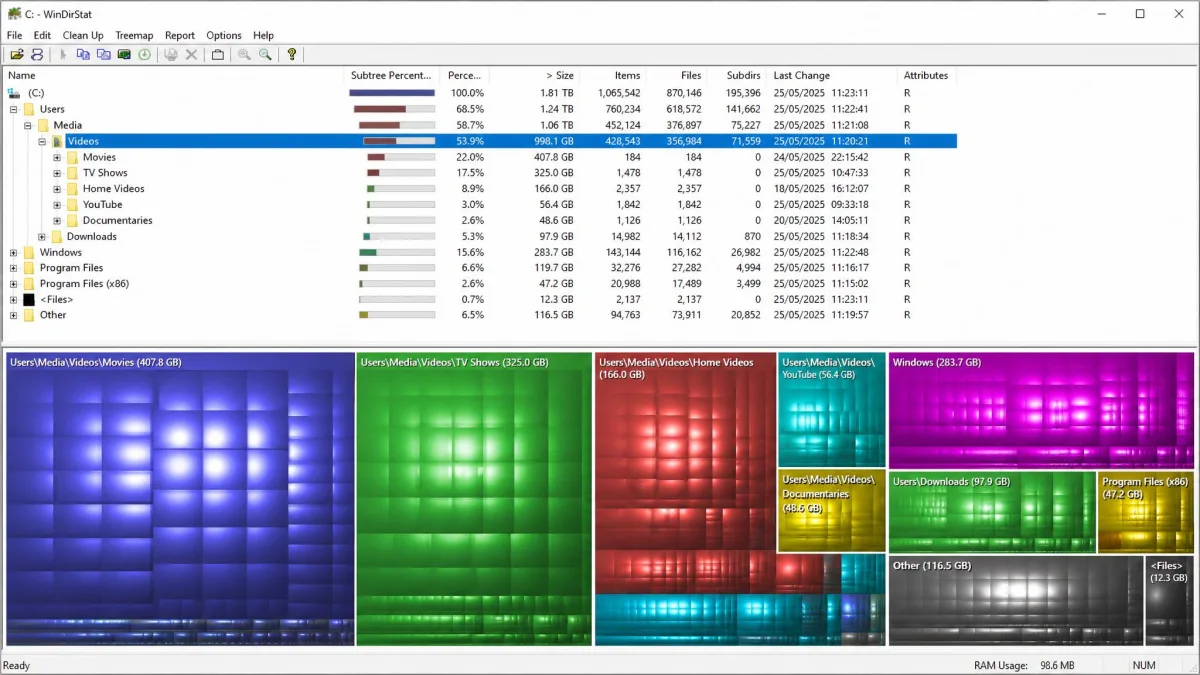1200x675 pixels.
Task: Click the Properties toolbar icon
Action: coord(218,54)
